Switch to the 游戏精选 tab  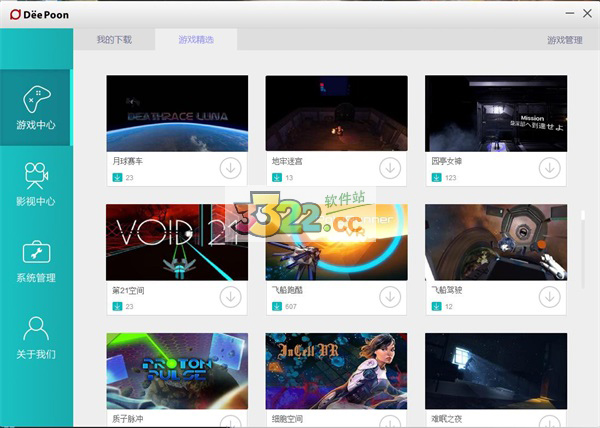(196, 39)
